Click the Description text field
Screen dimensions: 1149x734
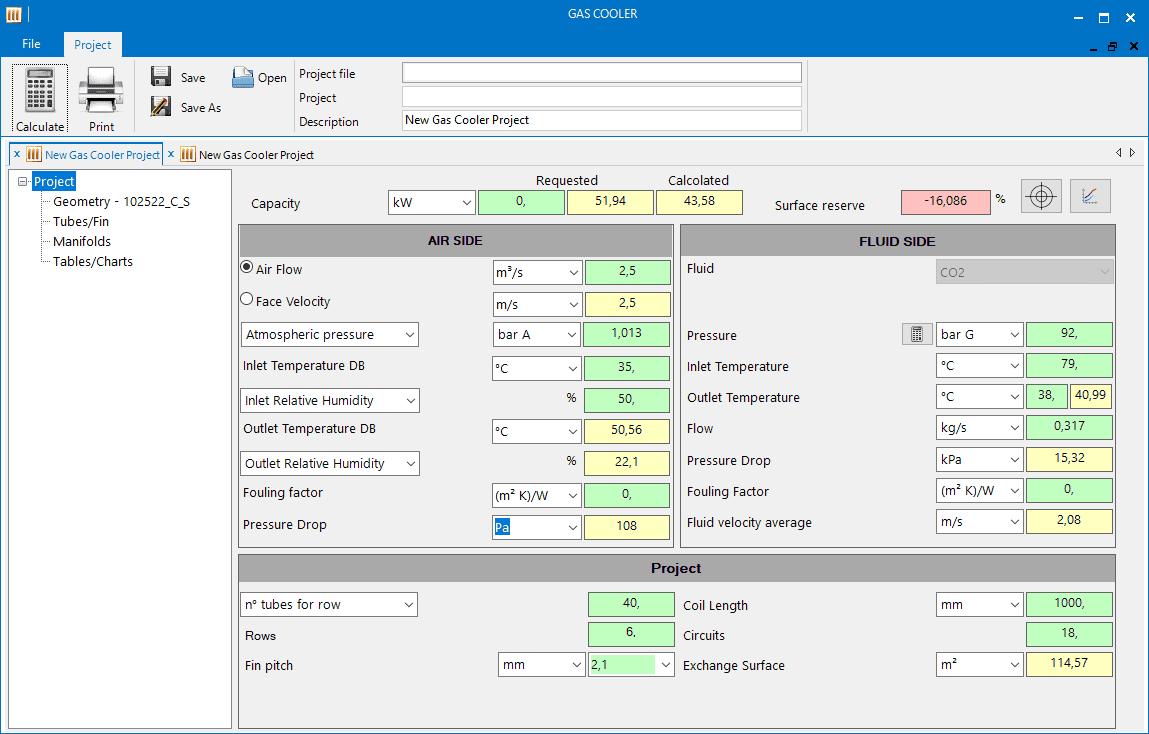coord(601,120)
